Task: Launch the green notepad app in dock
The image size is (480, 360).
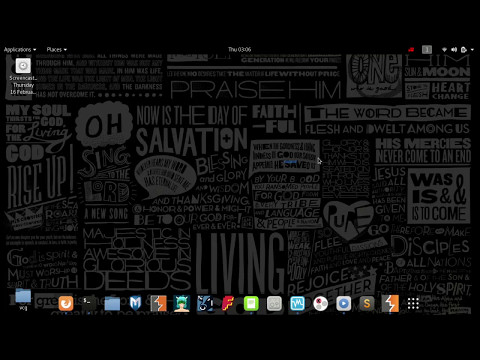Action: coord(251,304)
